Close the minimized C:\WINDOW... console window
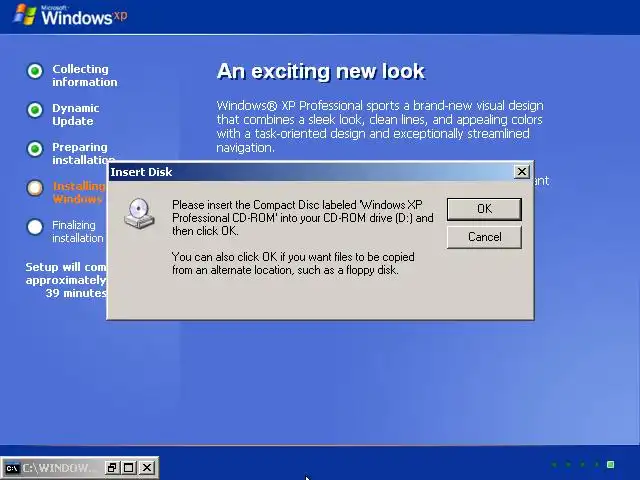The image size is (640, 480). (x=147, y=468)
